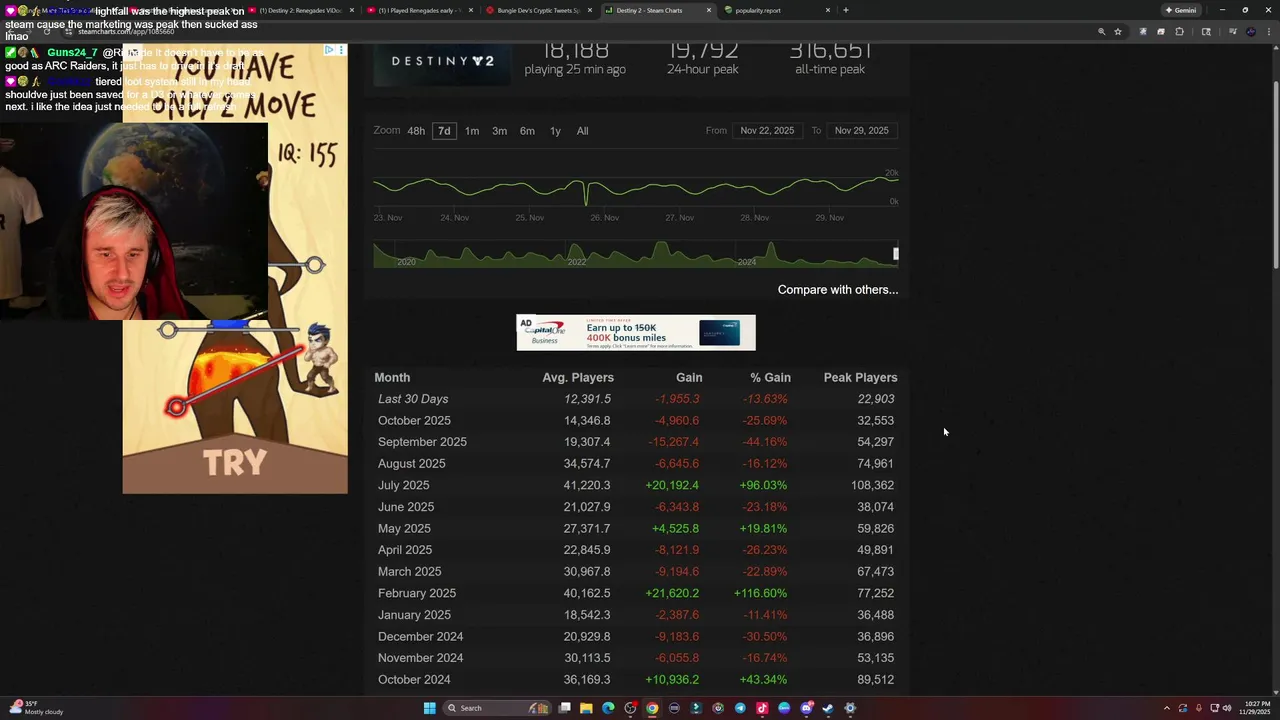1280x720 pixels.
Task: Click the Gemini button in Chrome
Action: coord(1181,10)
